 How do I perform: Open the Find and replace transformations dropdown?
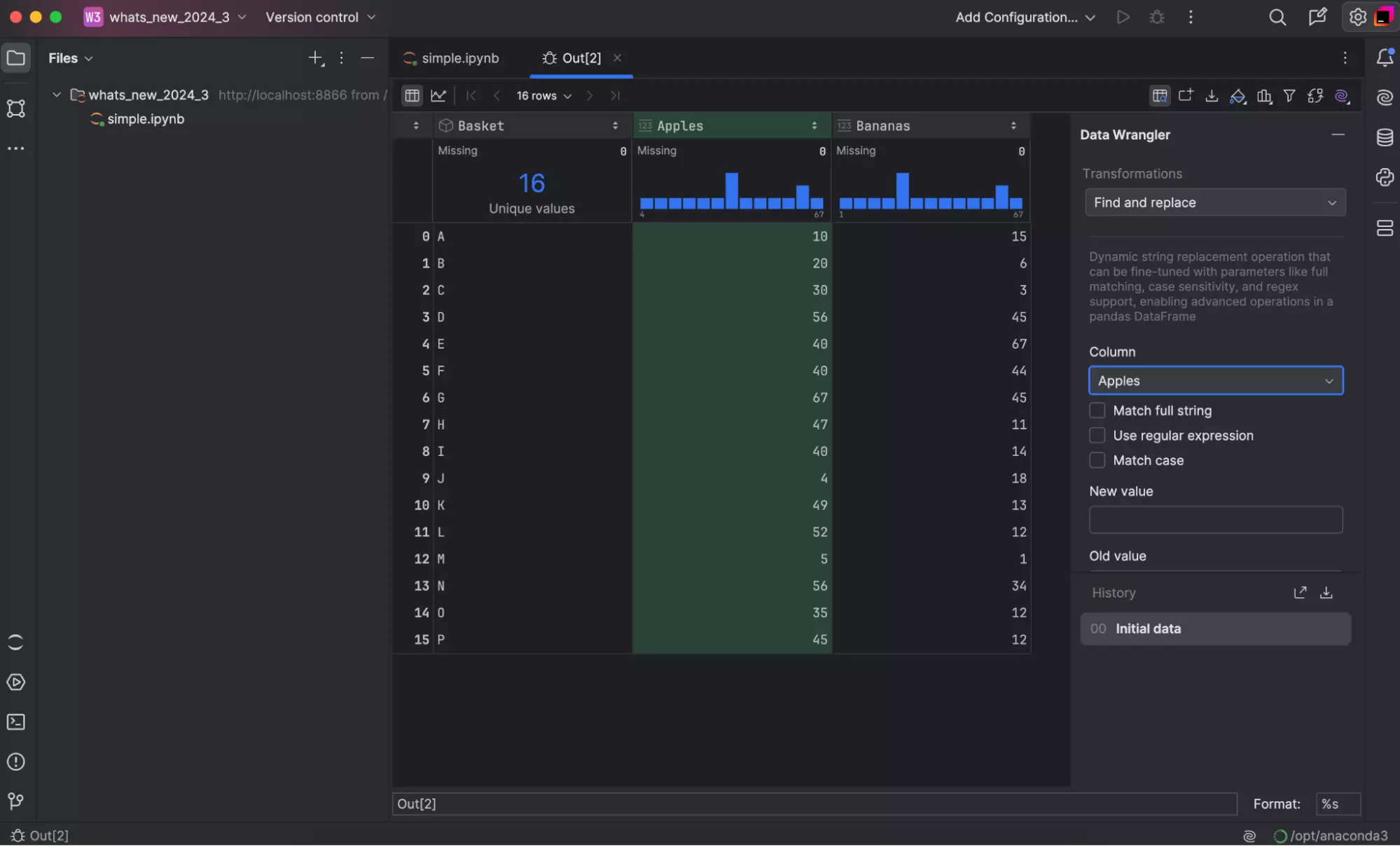click(1215, 202)
